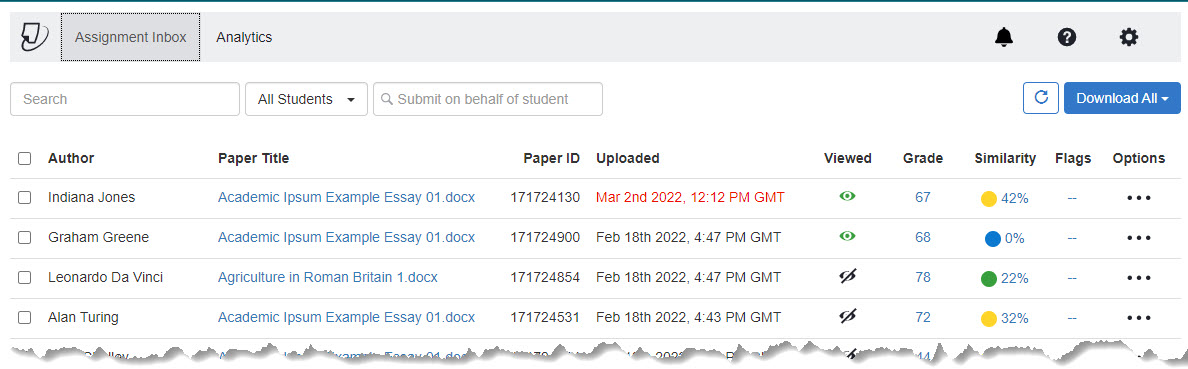Click yellow 42% similarity indicator
The image size is (1188, 369).
tap(1005, 199)
